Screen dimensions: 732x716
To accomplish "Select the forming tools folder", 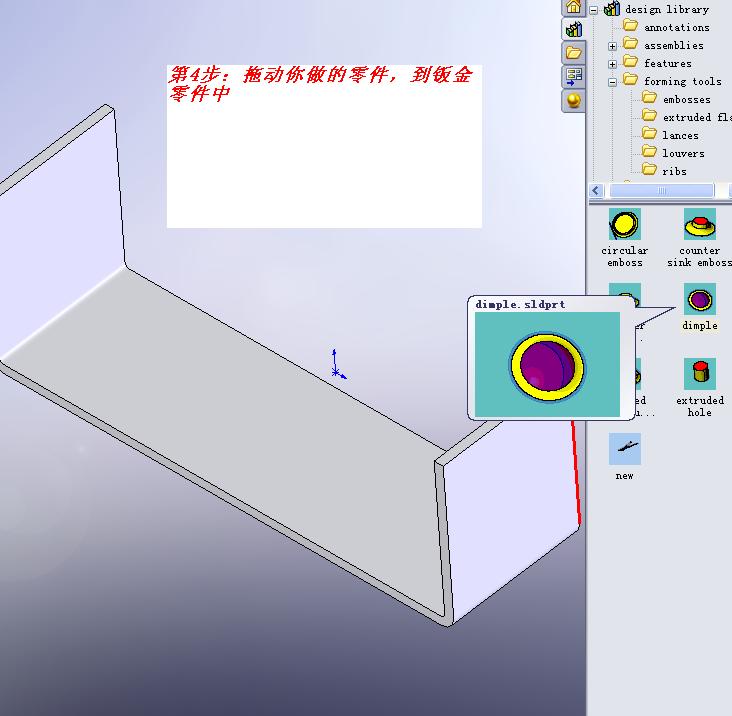I will [683, 82].
